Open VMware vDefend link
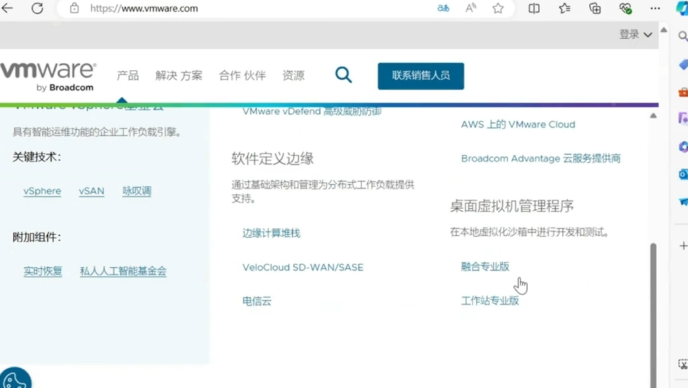688x388 pixels. pyautogui.click(x=312, y=111)
